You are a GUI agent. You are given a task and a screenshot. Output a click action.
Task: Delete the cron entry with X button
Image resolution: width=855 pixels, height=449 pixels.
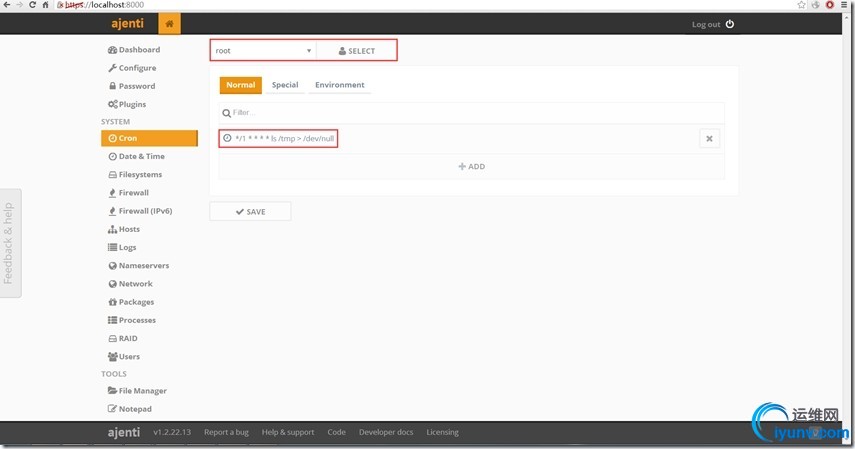click(x=709, y=139)
